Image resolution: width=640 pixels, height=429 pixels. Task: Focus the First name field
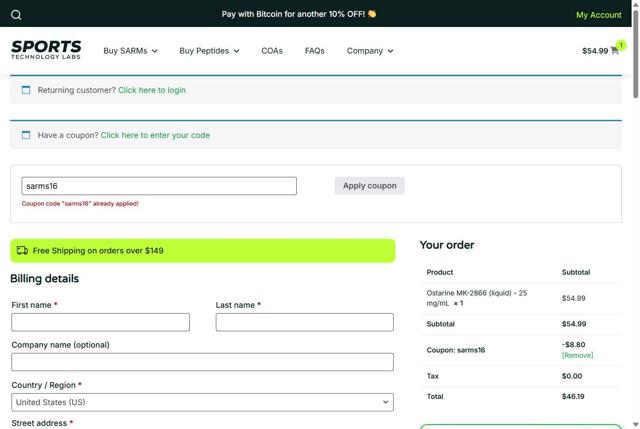tap(100, 322)
